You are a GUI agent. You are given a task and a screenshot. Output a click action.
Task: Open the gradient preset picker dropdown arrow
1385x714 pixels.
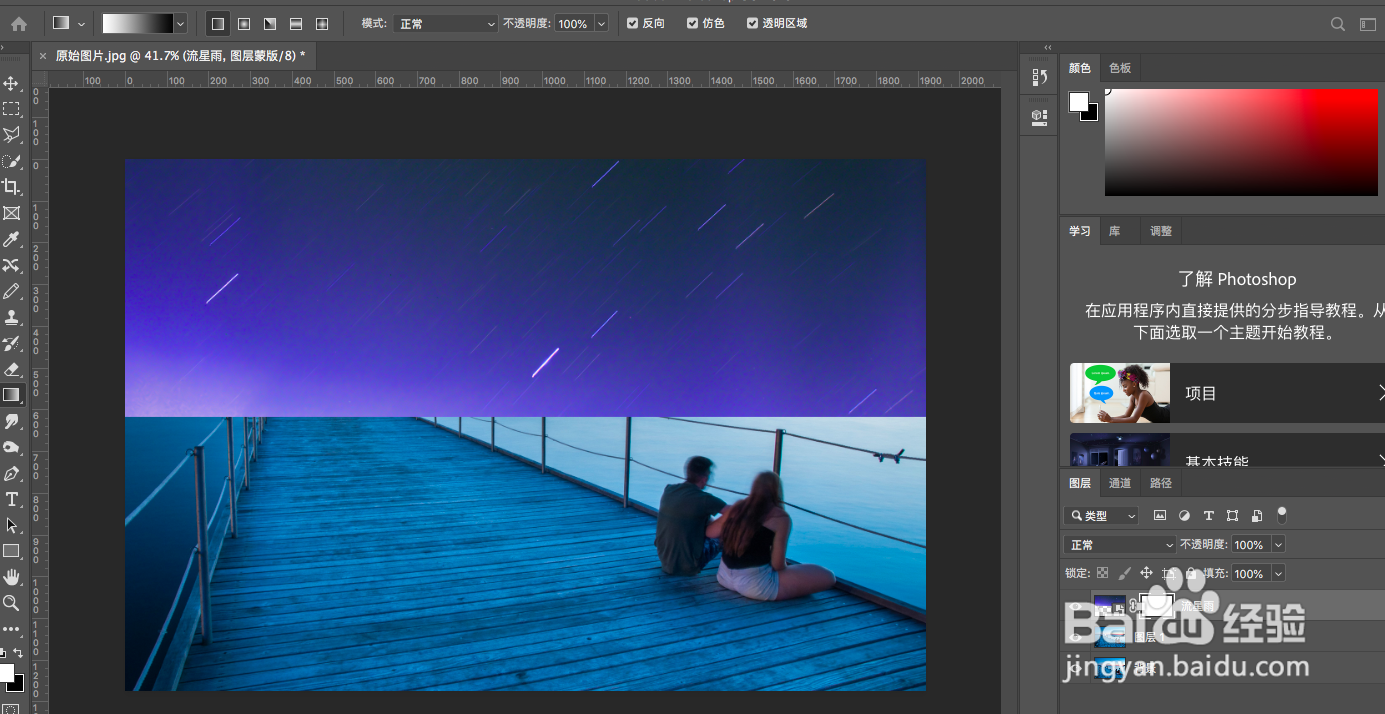coord(180,23)
